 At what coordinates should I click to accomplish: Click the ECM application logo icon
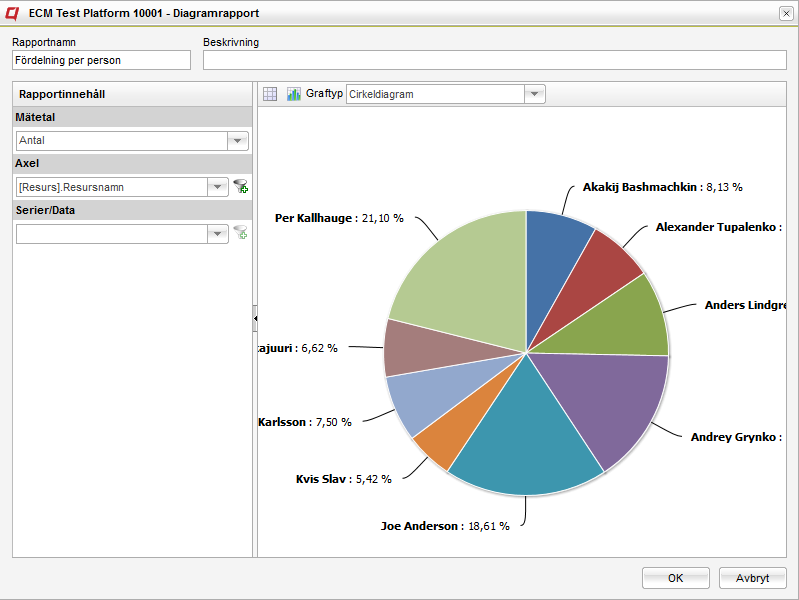12,13
